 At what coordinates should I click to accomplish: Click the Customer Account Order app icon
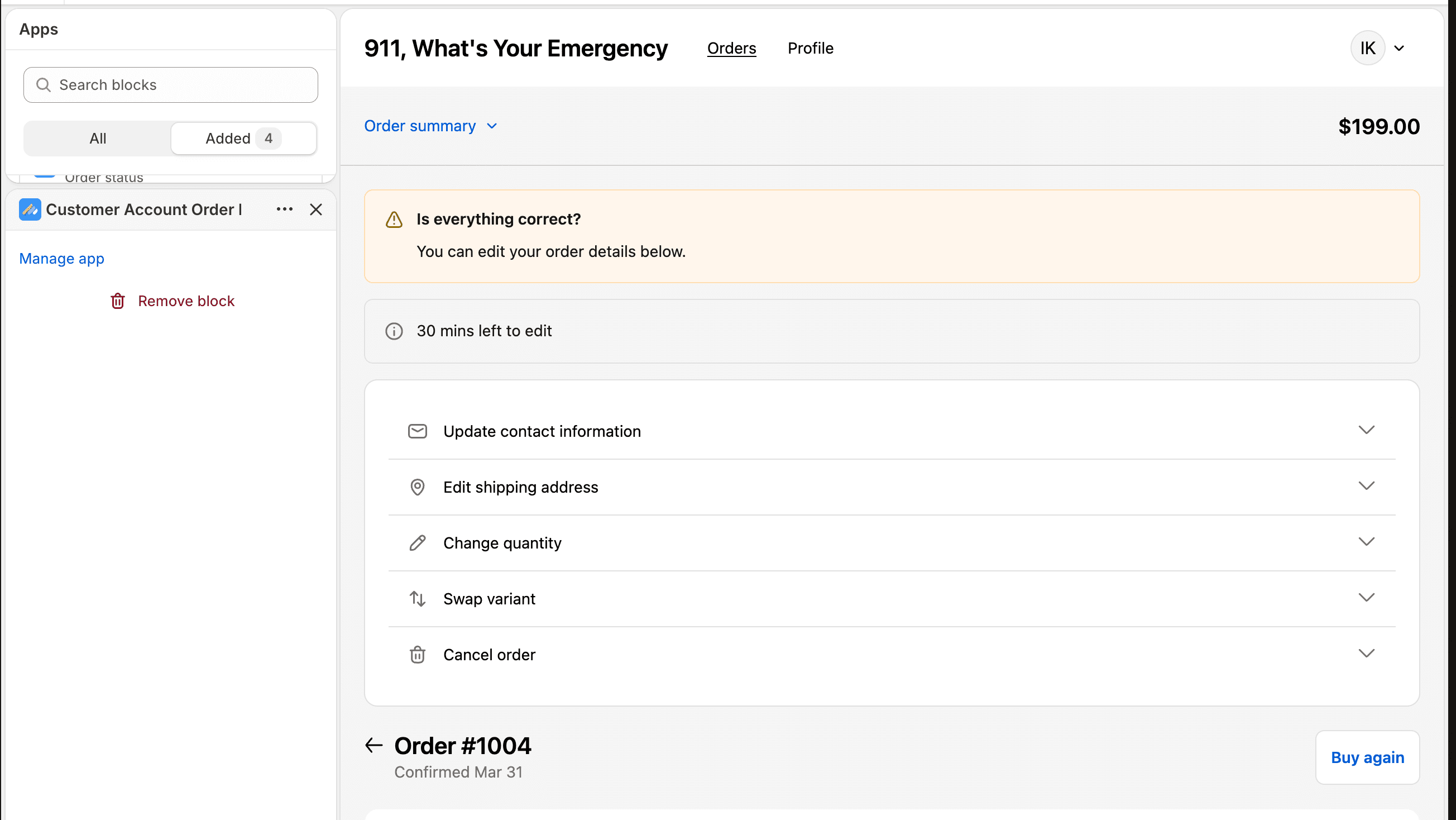pyautogui.click(x=30, y=210)
